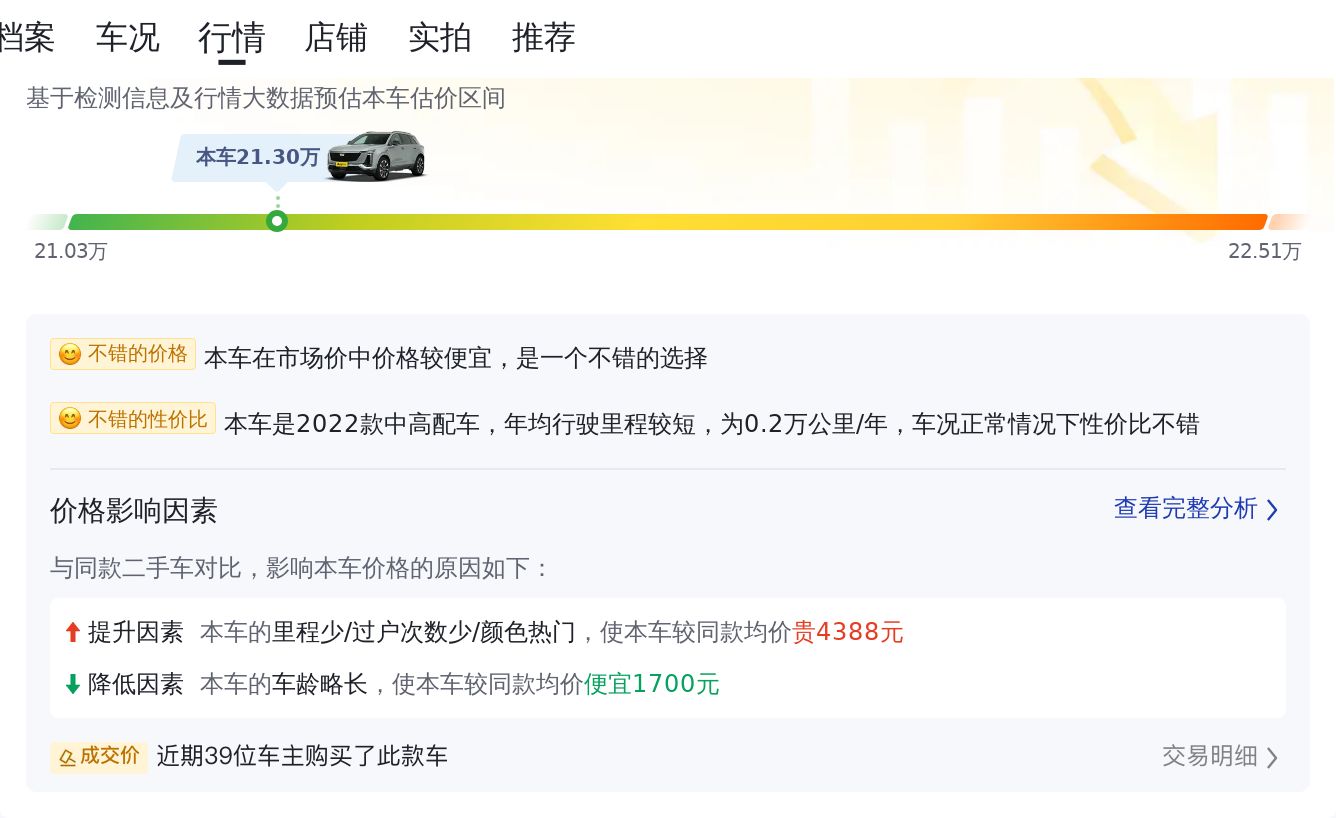Screen dimensions: 1336x818
Task: Click the 21.03万 minimum price label
Action: click(x=70, y=251)
